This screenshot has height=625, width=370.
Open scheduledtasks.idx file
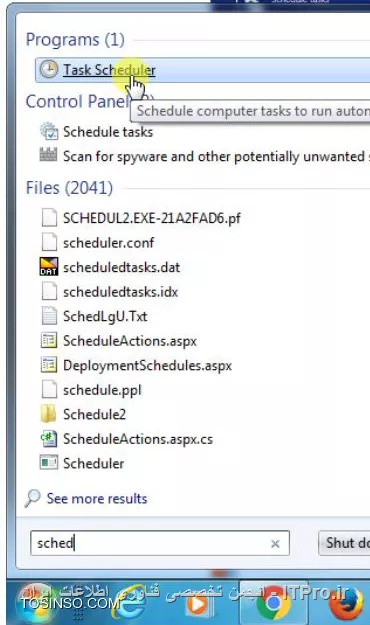(120, 292)
